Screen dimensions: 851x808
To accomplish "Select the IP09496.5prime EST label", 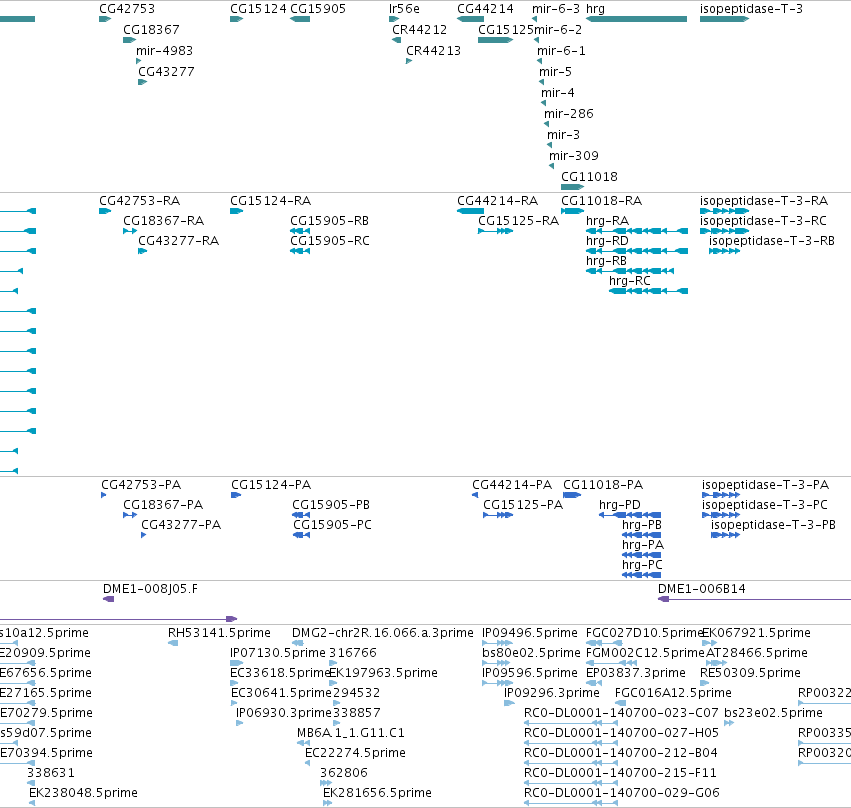I will (x=530, y=633).
